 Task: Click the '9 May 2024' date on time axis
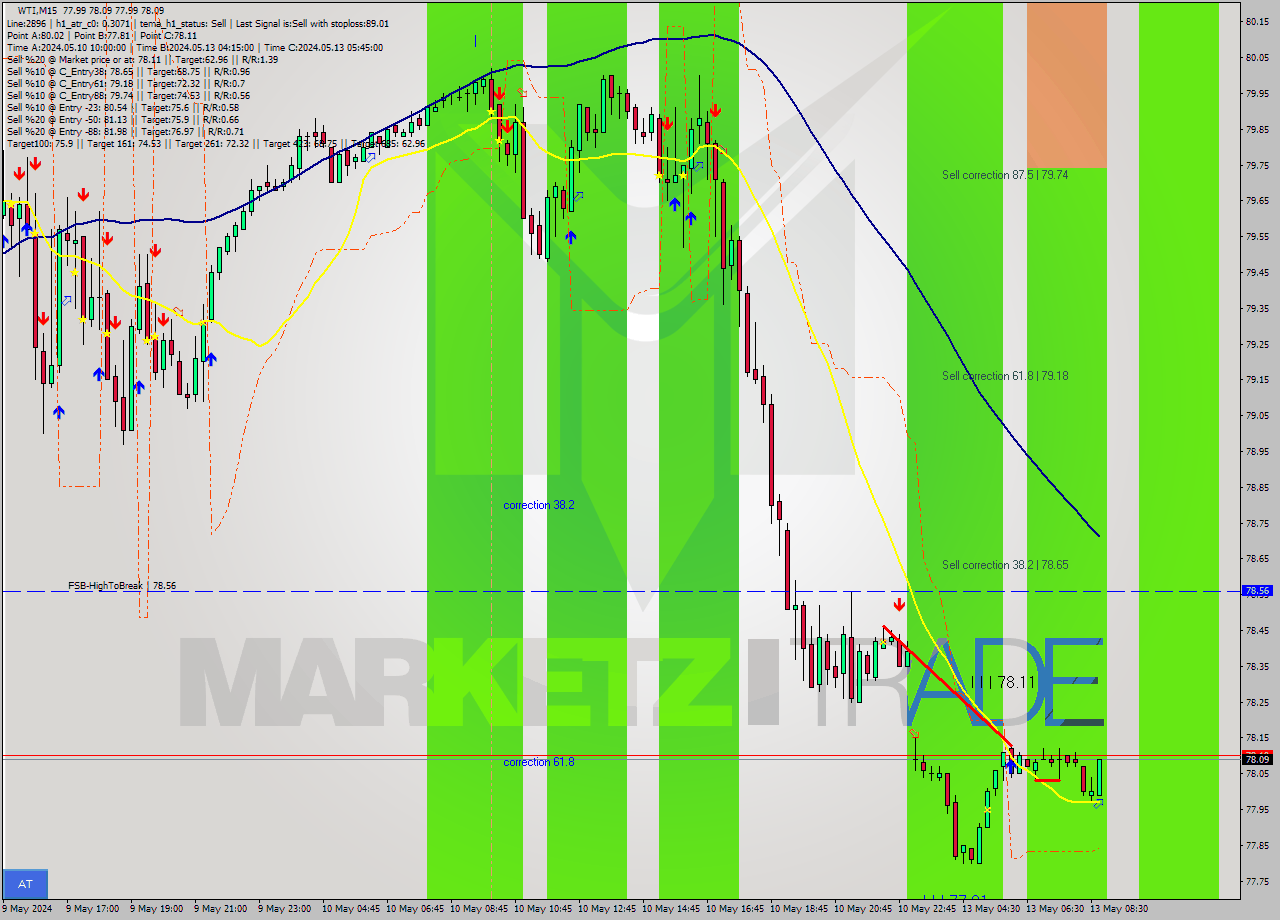[x=29, y=909]
